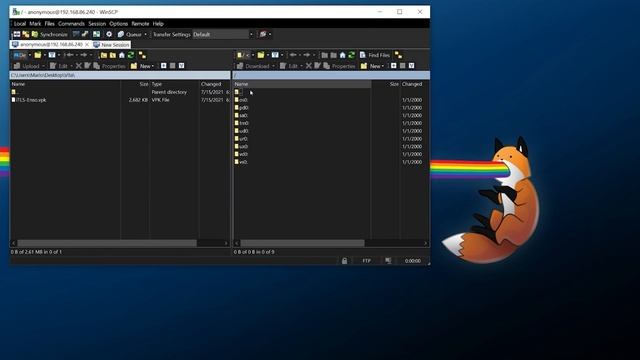Click the remote Delete X icon
Screen dimensions: 640x360
pyautogui.click(x=309, y=66)
